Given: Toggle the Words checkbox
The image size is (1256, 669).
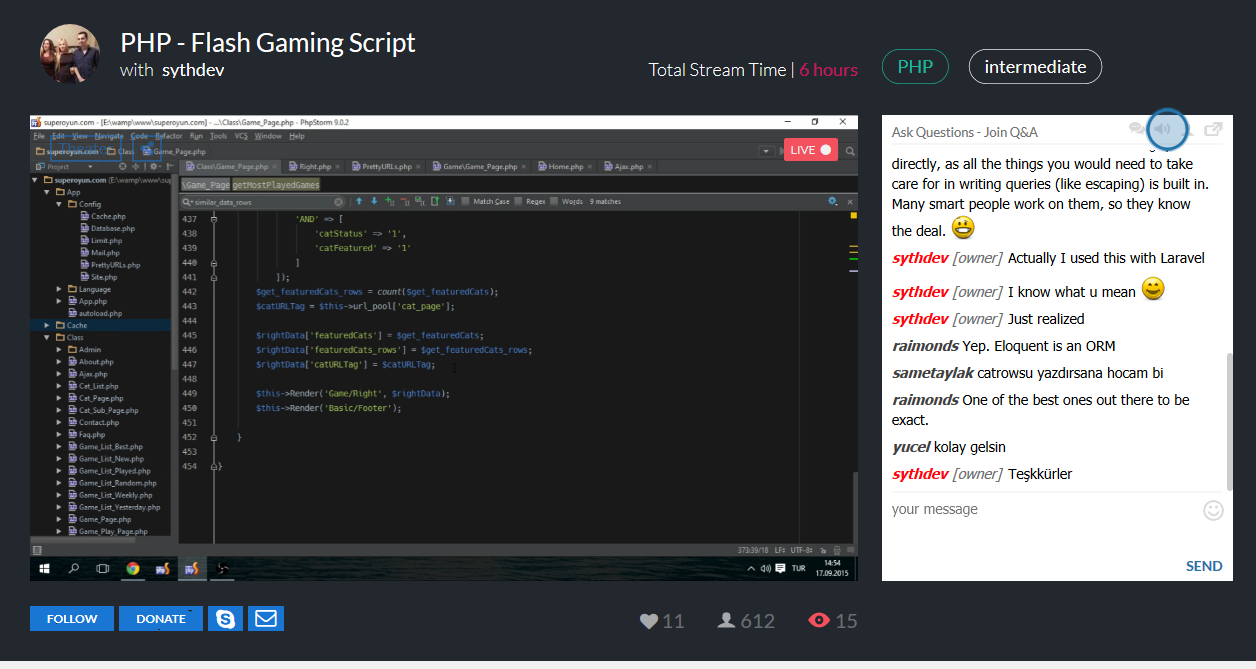Looking at the screenshot, I should (x=554, y=201).
